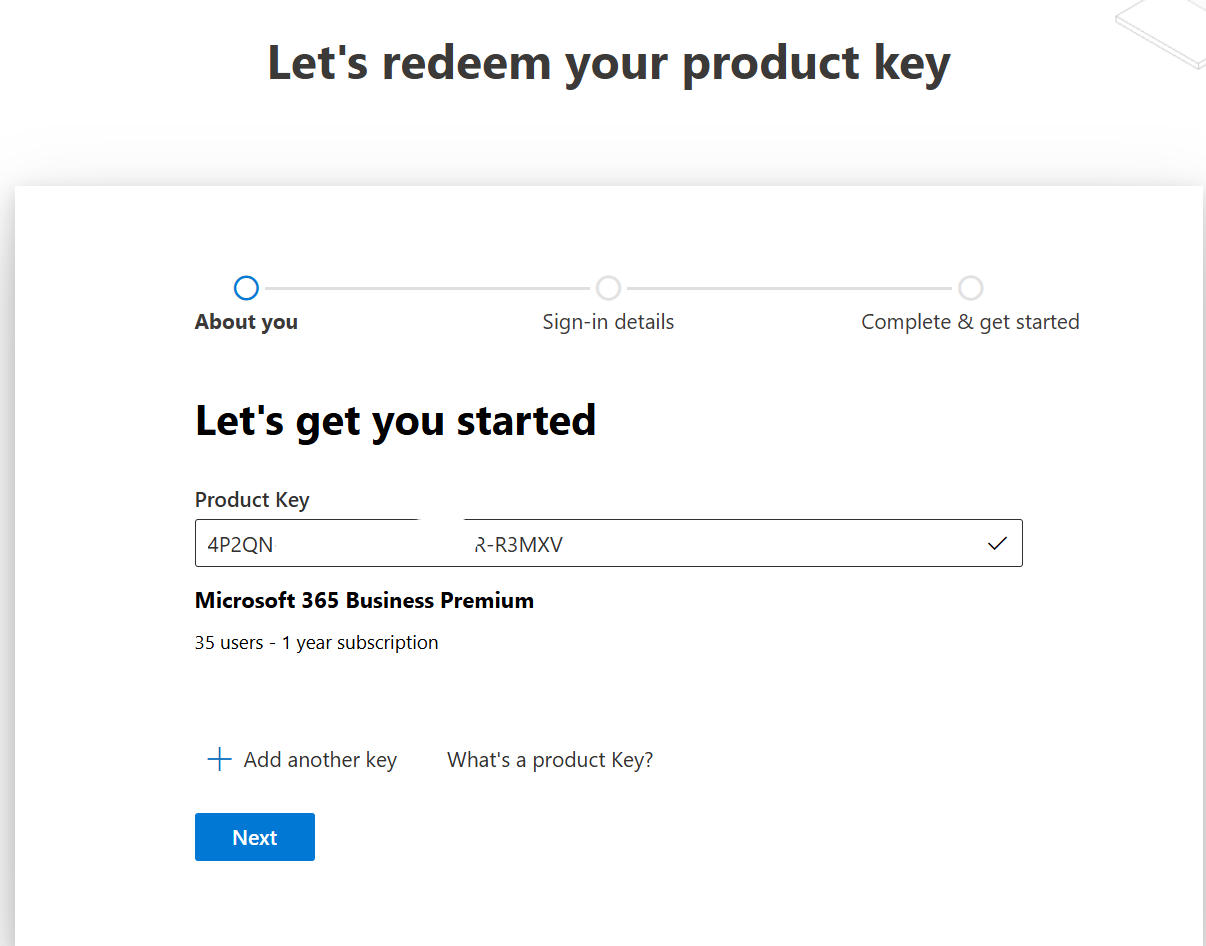Click the Product Key field label
Viewport: 1206px width, 946px height.
(x=252, y=500)
